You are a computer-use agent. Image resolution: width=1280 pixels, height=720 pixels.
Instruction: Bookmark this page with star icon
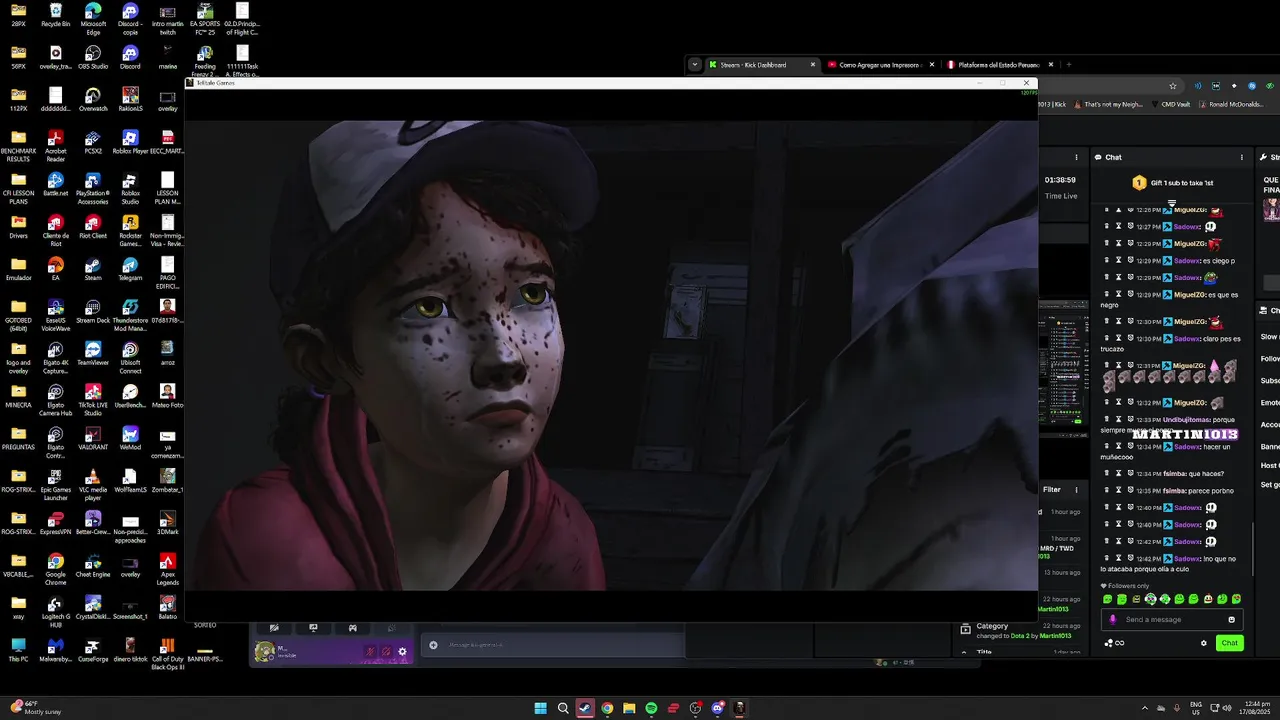(x=1173, y=86)
